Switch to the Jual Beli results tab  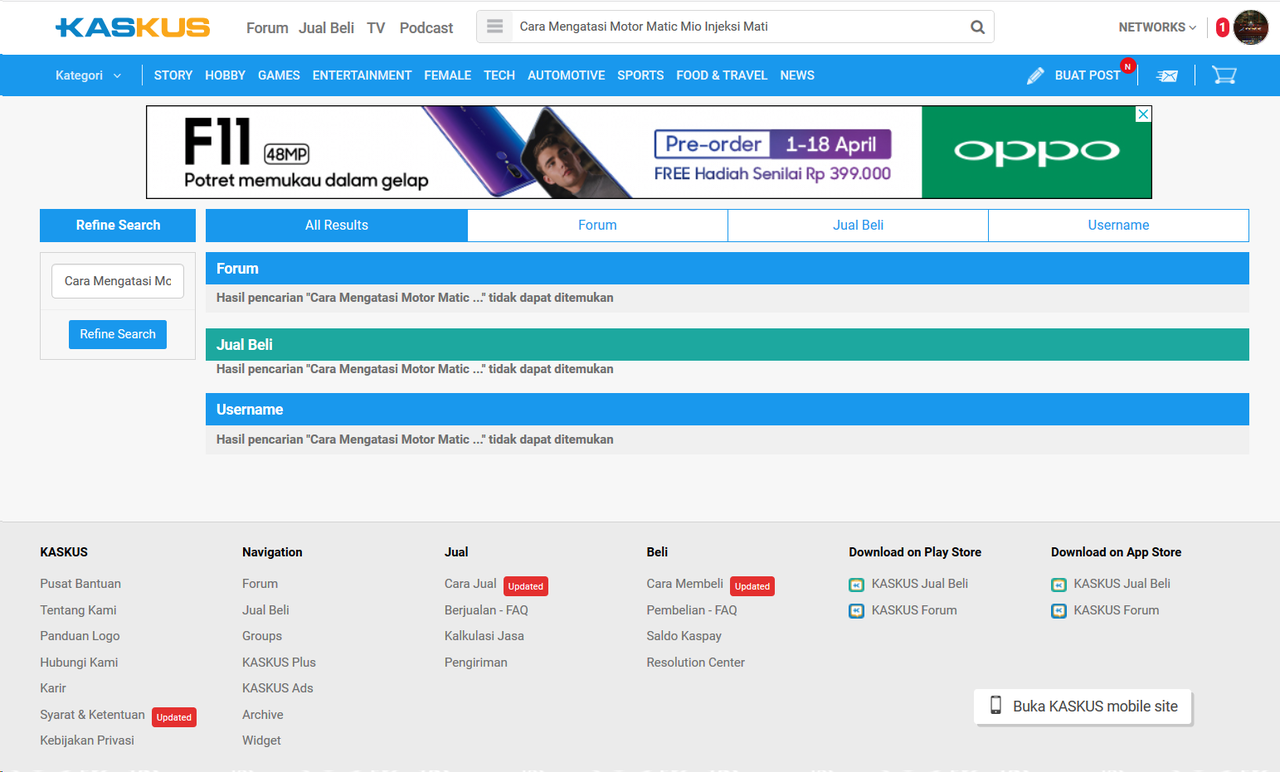pos(858,225)
